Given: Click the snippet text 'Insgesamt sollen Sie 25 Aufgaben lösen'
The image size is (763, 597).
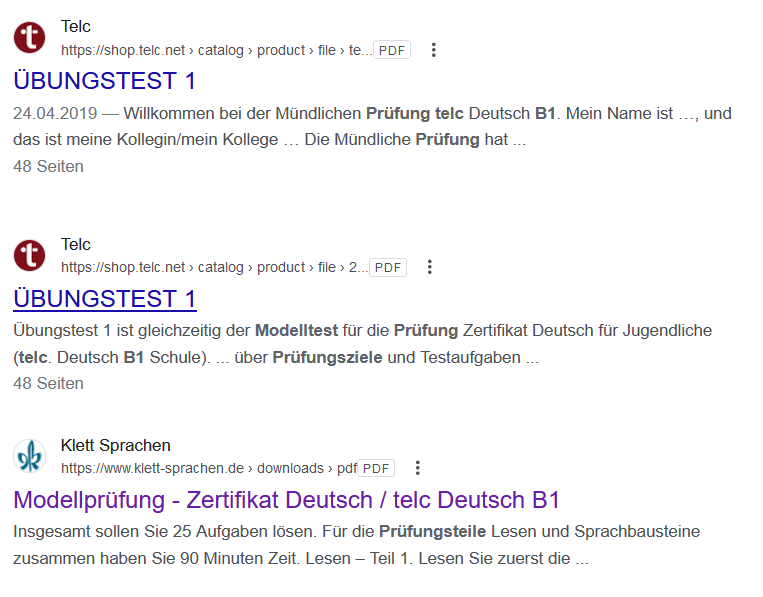Looking at the screenshot, I should click(x=165, y=531).
